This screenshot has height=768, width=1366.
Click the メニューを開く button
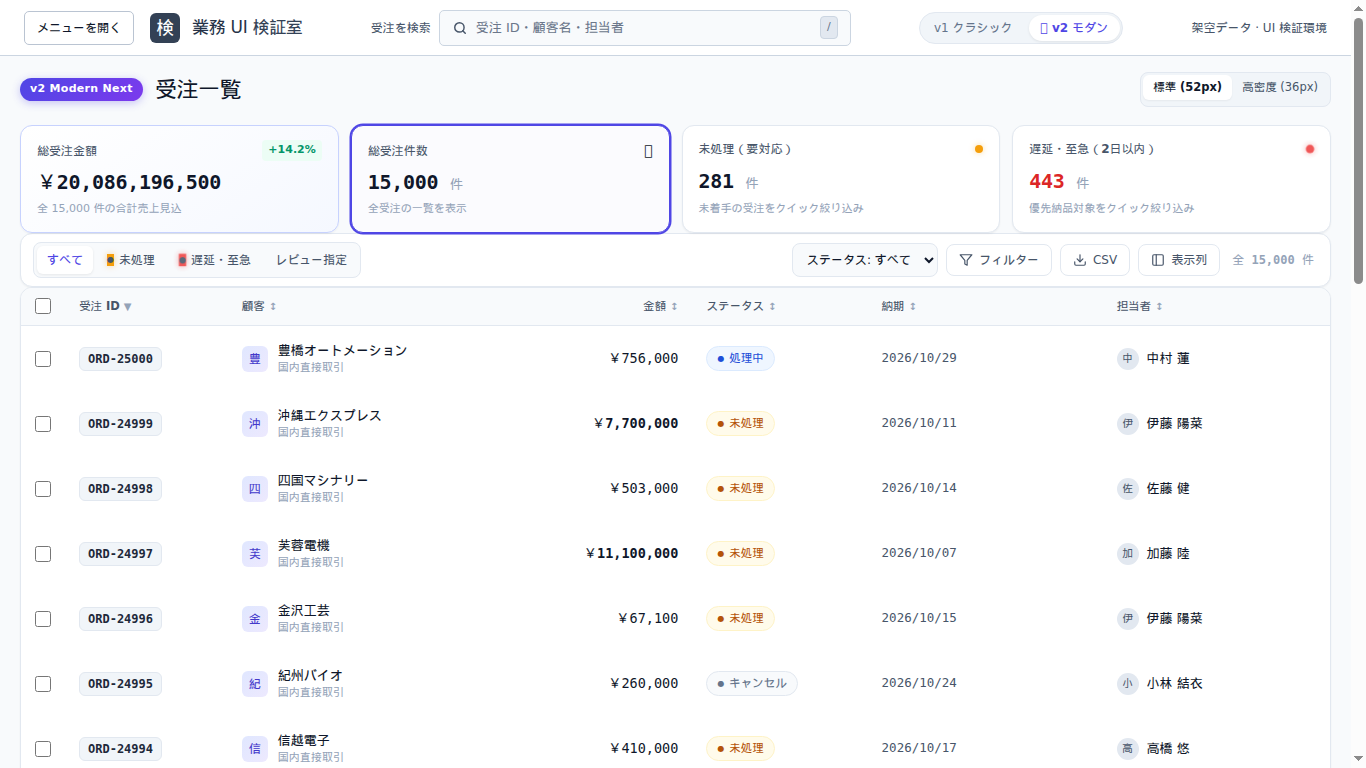[x=79, y=28]
